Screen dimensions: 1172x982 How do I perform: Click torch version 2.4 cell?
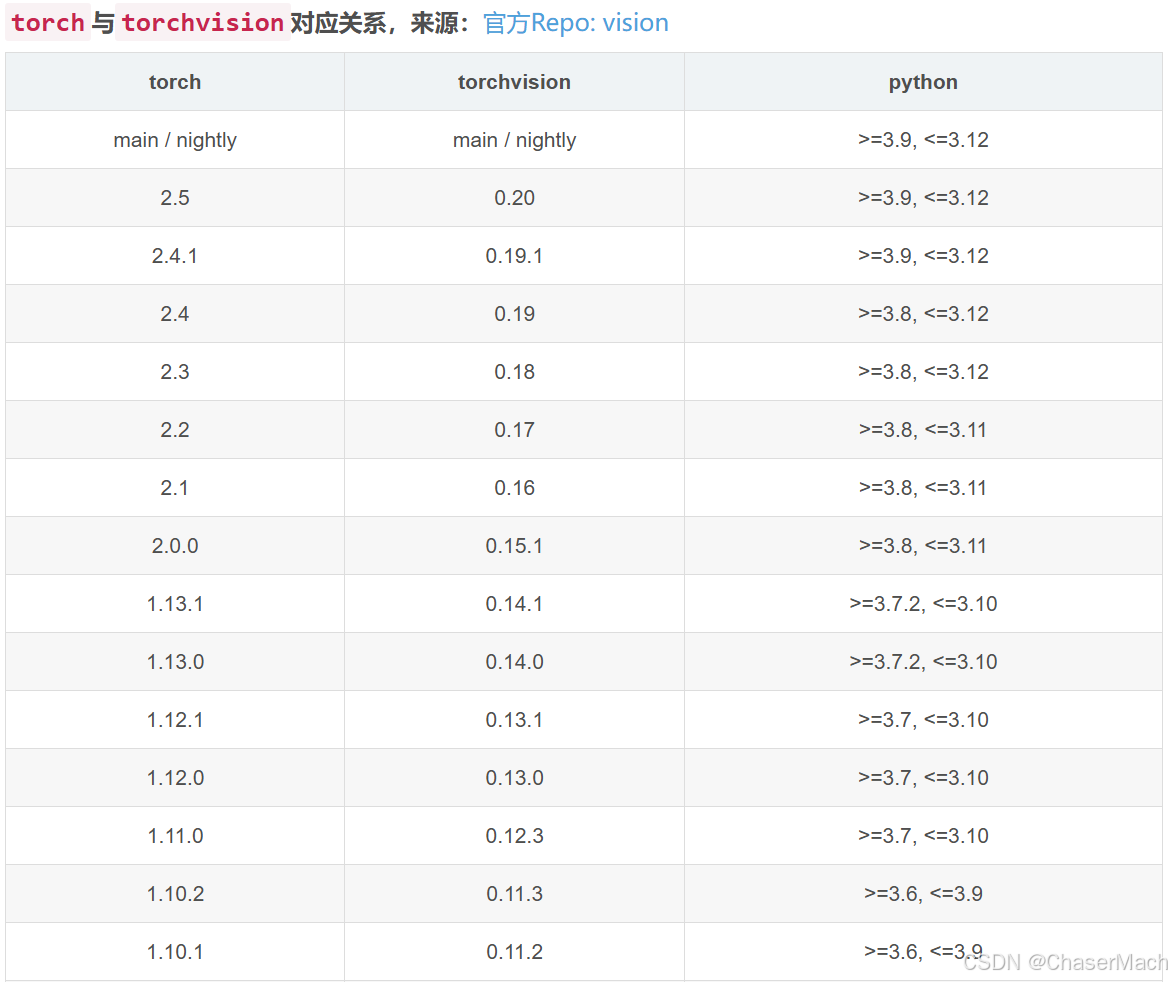click(175, 314)
